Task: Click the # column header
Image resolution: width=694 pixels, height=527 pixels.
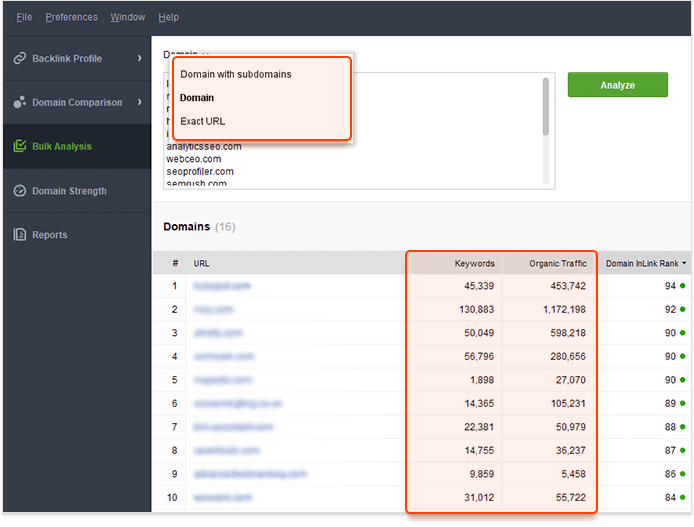Action: [175, 263]
